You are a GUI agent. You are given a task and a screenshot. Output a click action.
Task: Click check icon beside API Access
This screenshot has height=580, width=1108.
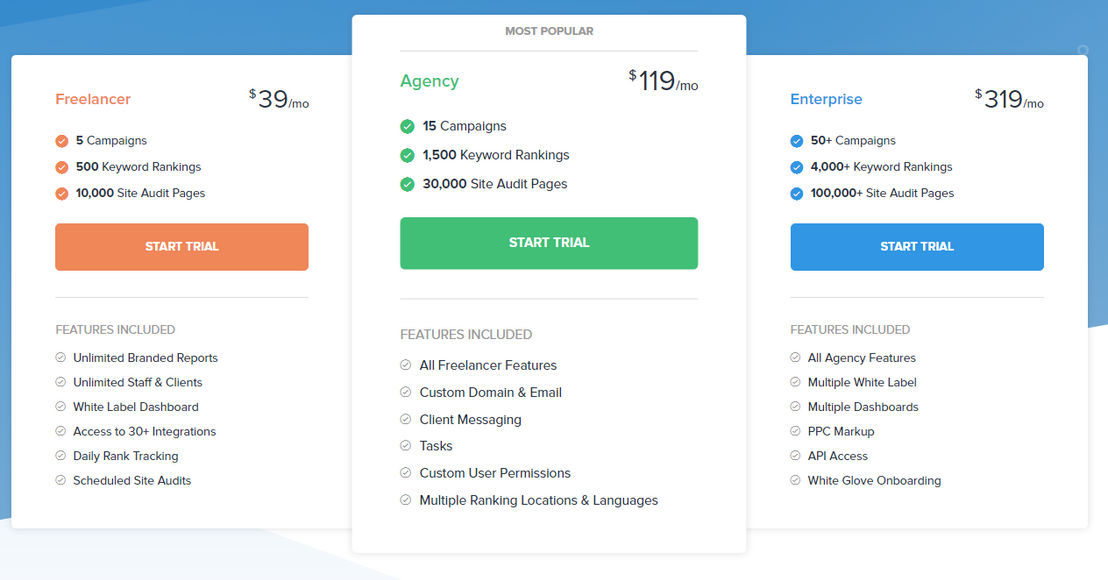click(x=796, y=456)
